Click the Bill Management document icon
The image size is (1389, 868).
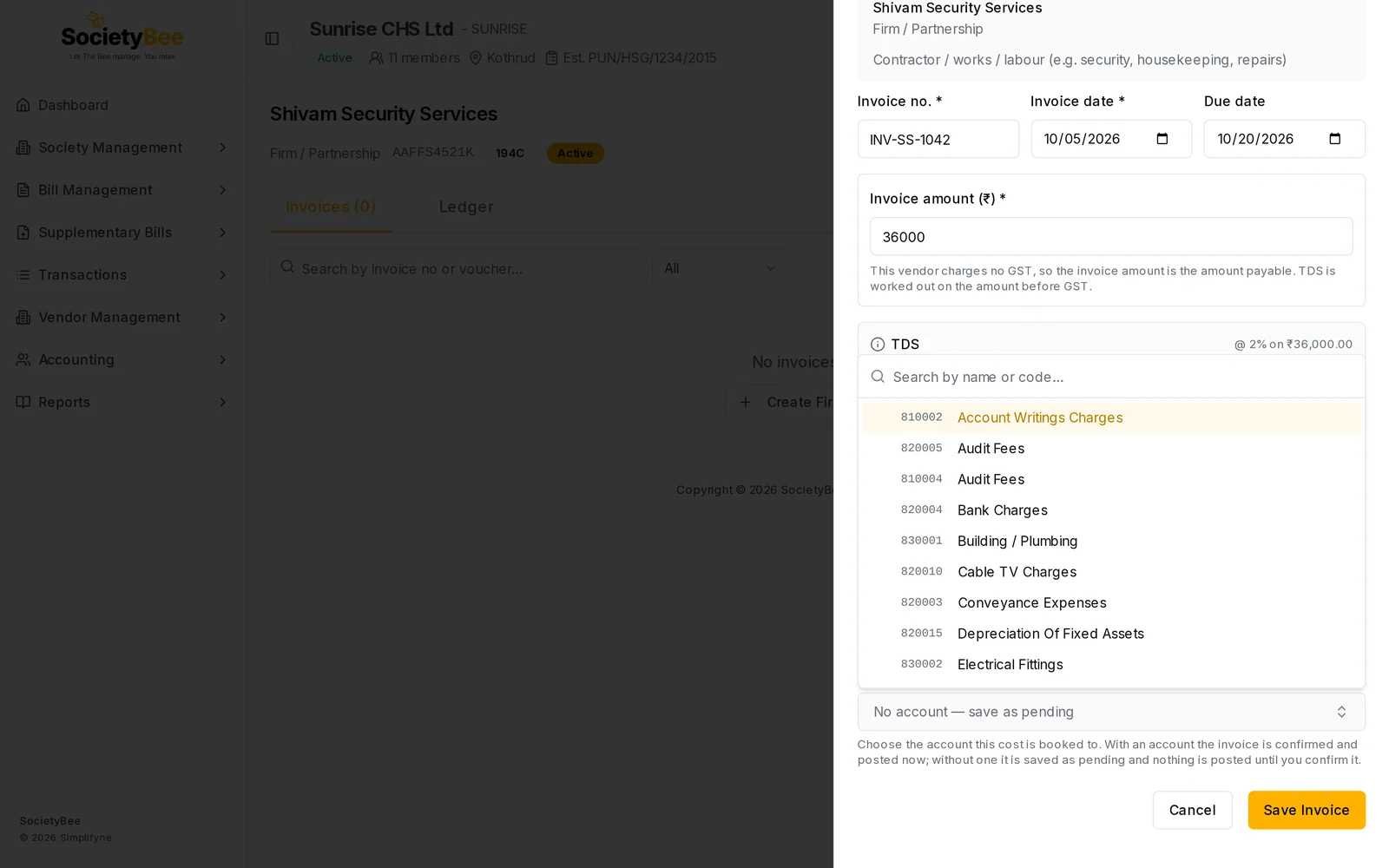[23, 190]
